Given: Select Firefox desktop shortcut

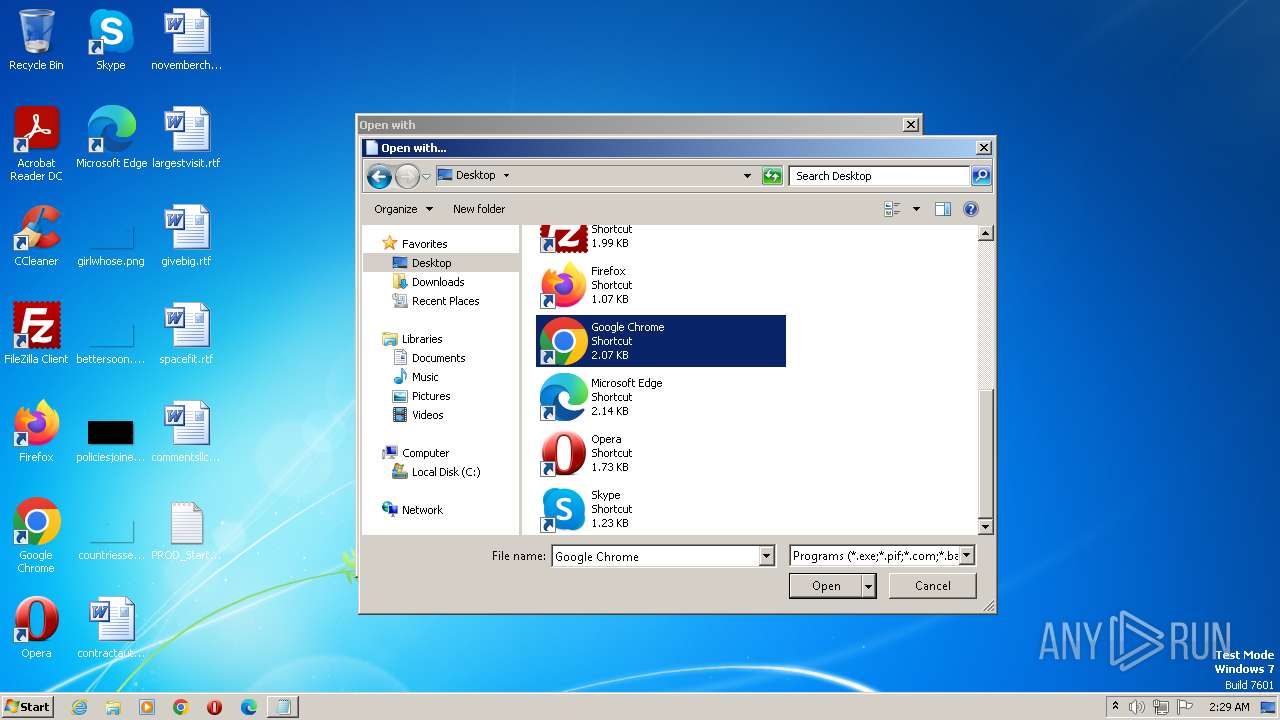Looking at the screenshot, I should tap(36, 432).
